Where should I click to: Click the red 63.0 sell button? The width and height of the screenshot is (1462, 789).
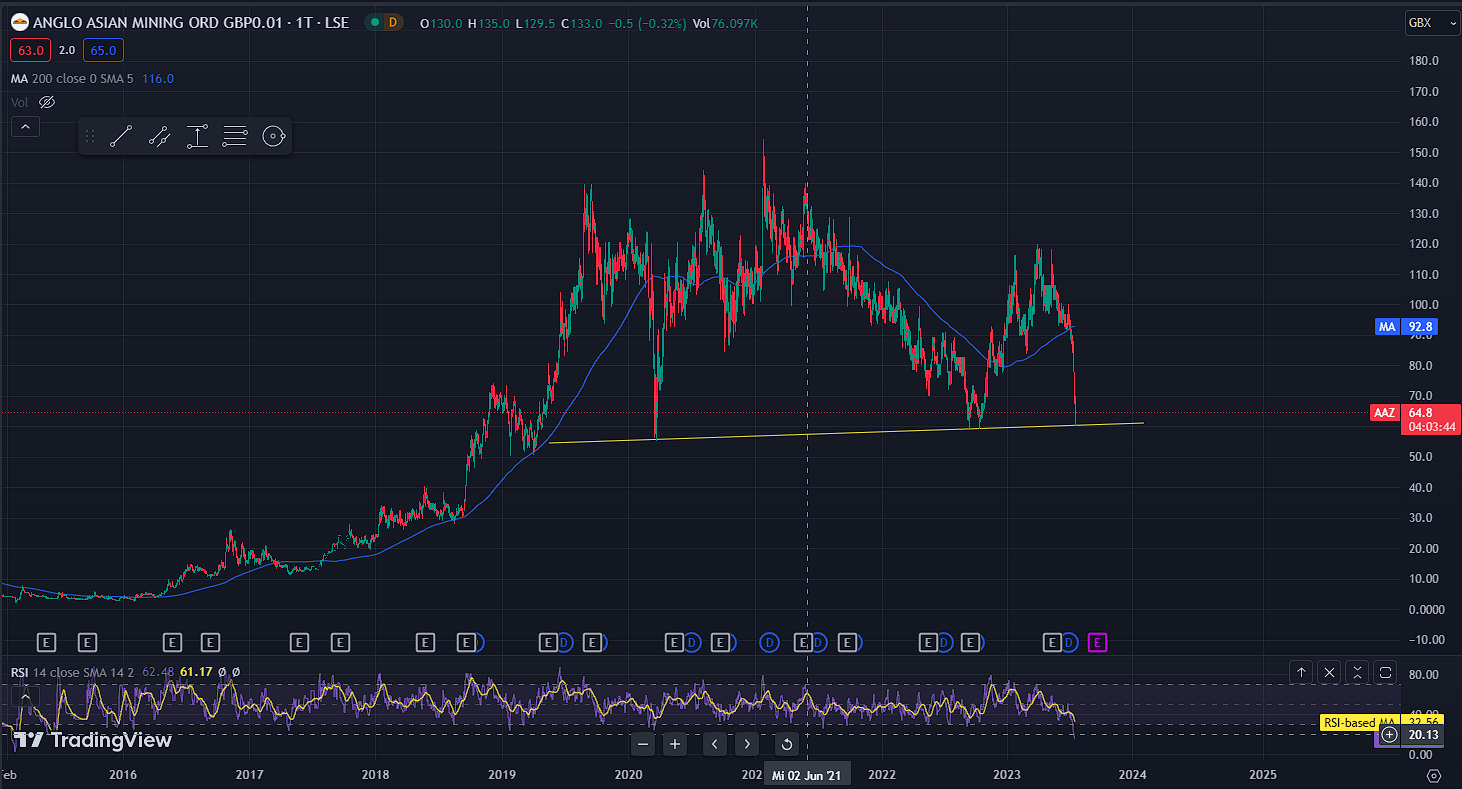click(x=30, y=50)
